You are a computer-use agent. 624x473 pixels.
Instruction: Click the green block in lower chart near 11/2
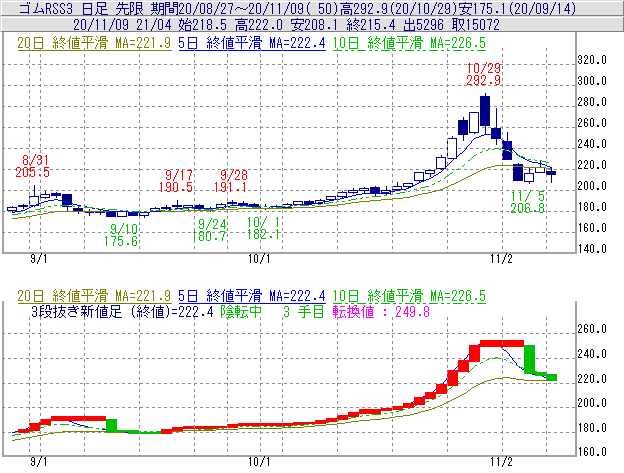[529, 359]
